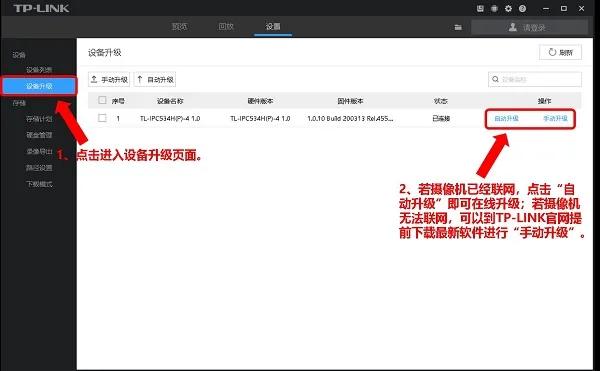Click firmware cell 1.0.10 Build 200313
Image resolution: width=600 pixels, height=371 pixels.
(x=350, y=119)
